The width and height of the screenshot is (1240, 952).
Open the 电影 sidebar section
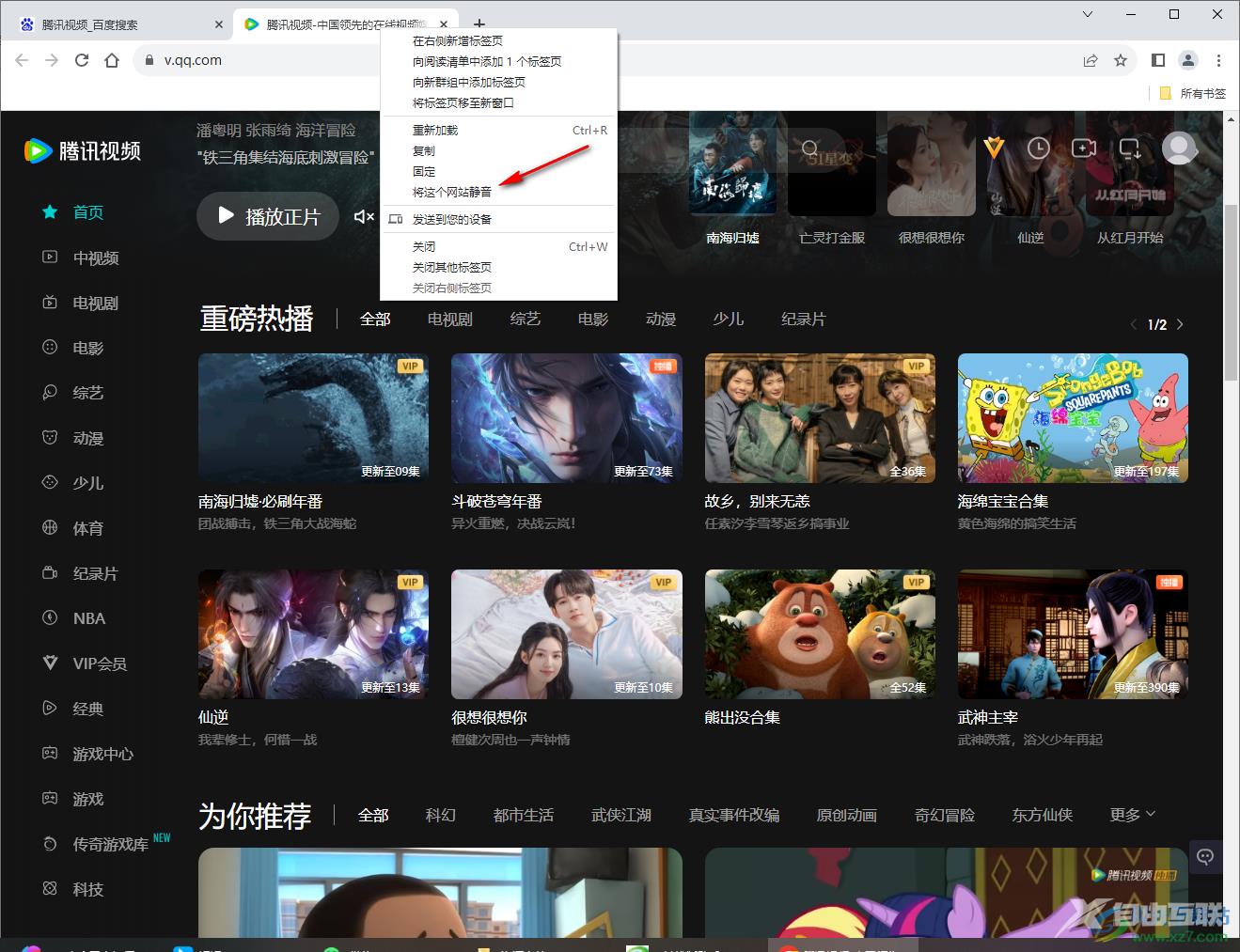(73, 348)
